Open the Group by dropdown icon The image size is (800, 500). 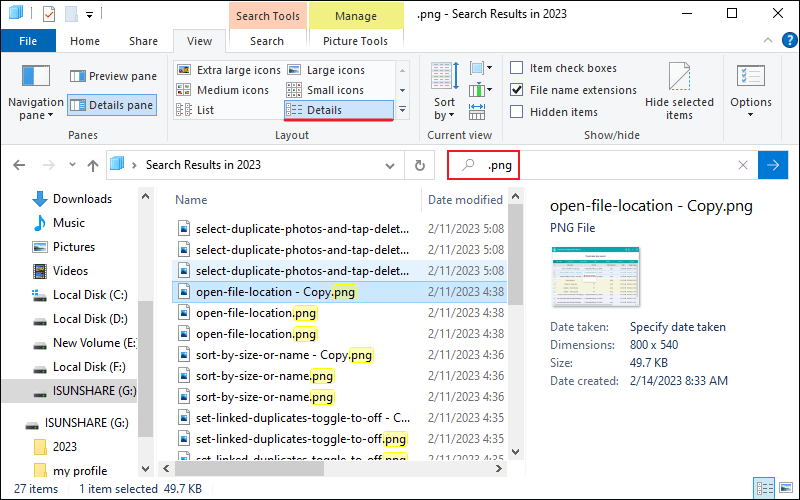tap(480, 68)
